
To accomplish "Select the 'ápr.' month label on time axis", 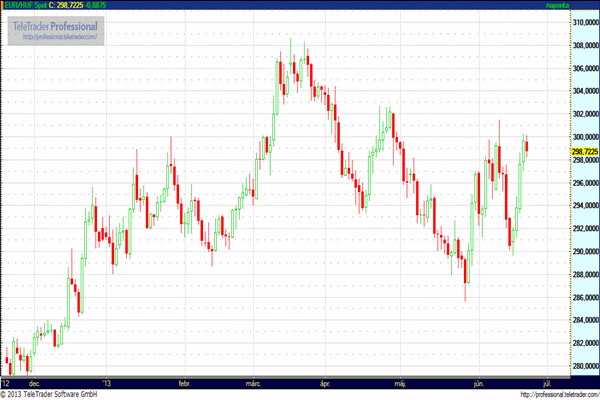I will tap(323, 382).
